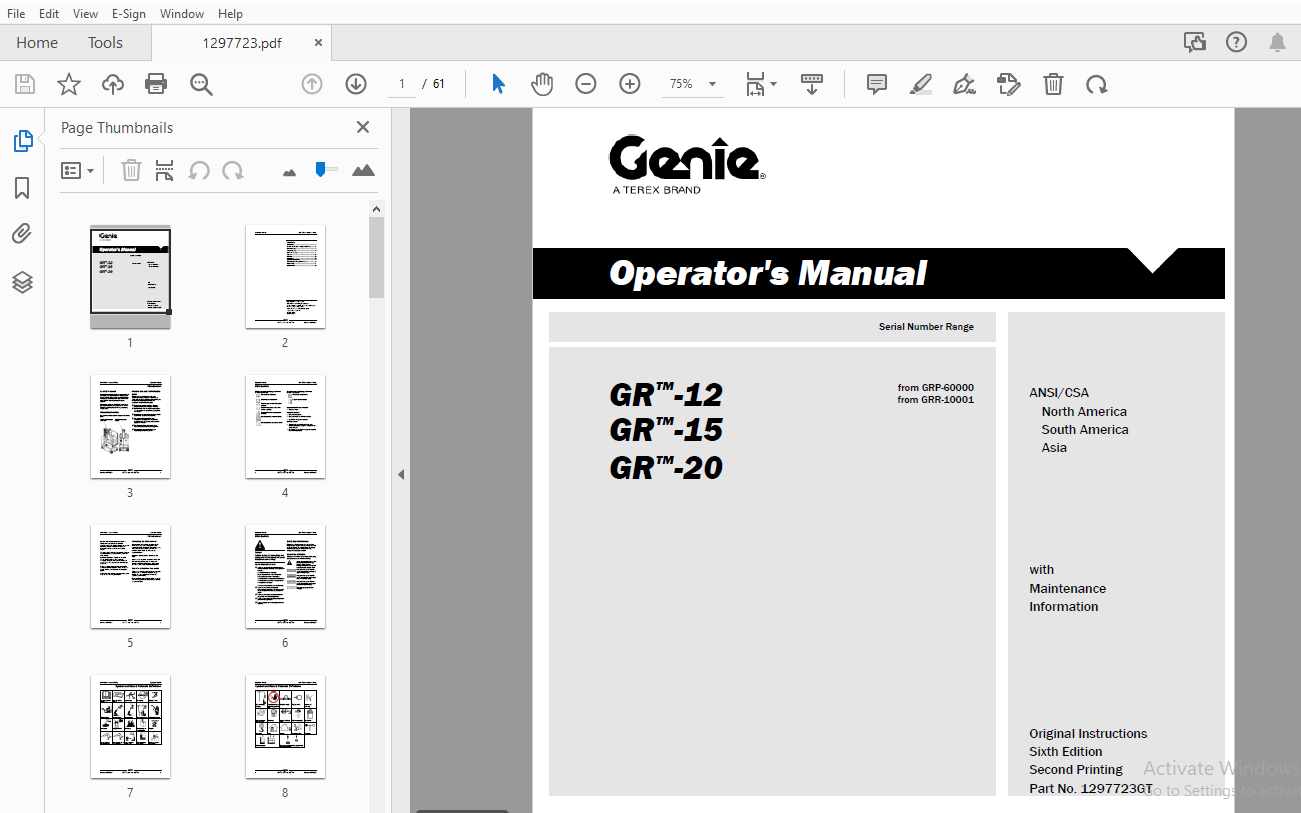Open the notifications bell

tap(1278, 42)
